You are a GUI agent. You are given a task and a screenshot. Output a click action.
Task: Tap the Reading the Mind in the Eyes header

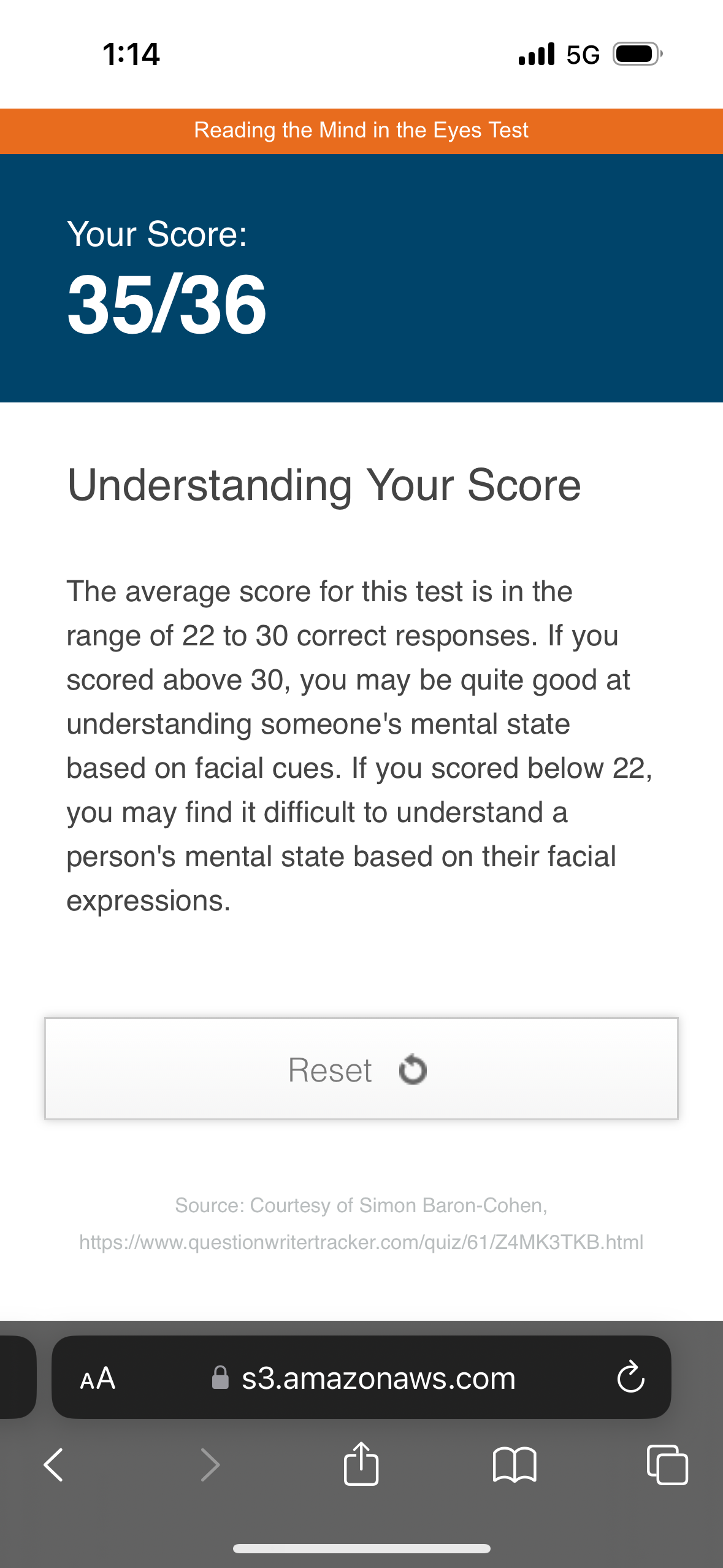[x=361, y=130]
